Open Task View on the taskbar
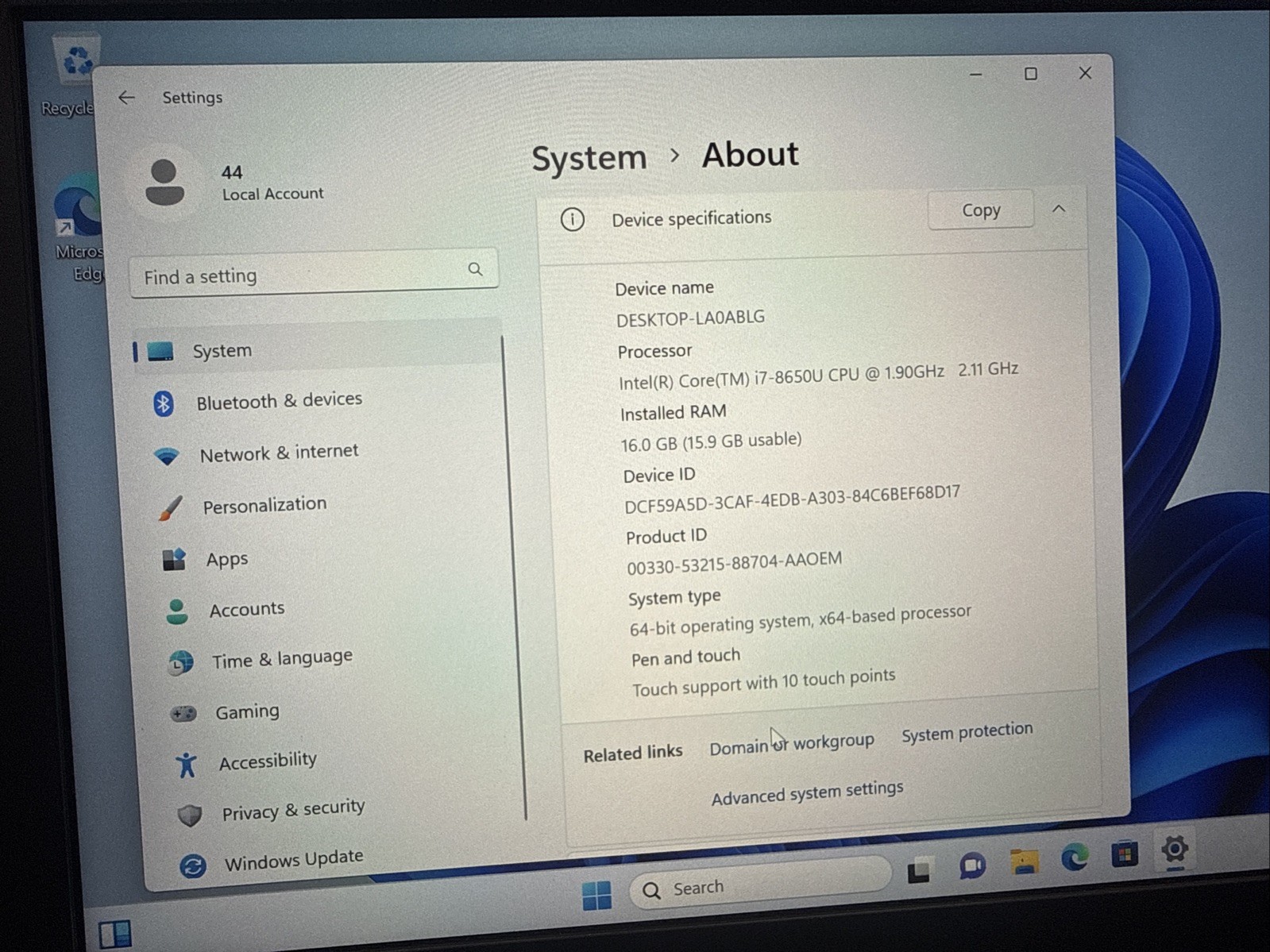1270x952 pixels. tap(919, 870)
